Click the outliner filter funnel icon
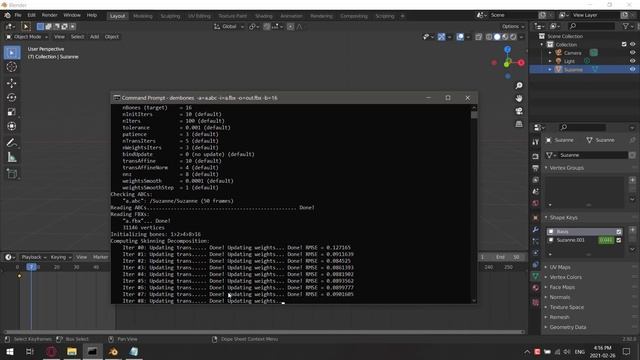Image resolution: width=640 pixels, height=360 pixels. click(x=626, y=26)
